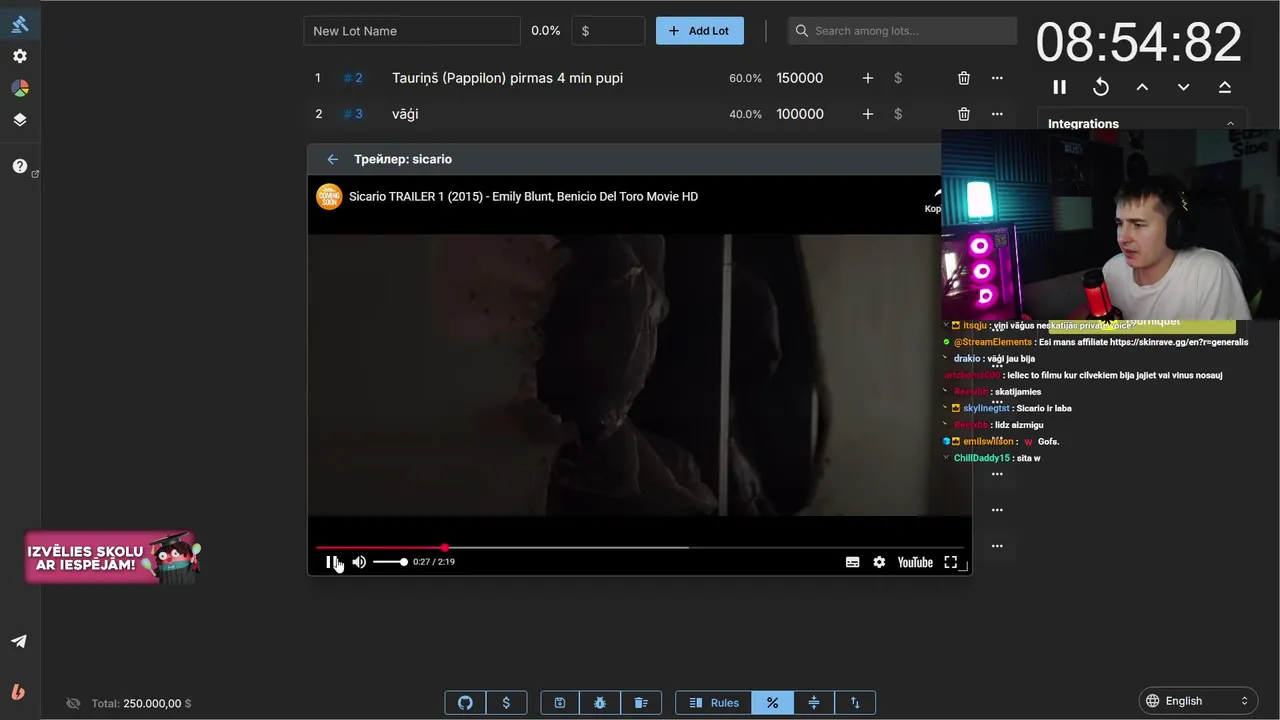
Task: Click the 150000 amount field
Action: pos(800,78)
